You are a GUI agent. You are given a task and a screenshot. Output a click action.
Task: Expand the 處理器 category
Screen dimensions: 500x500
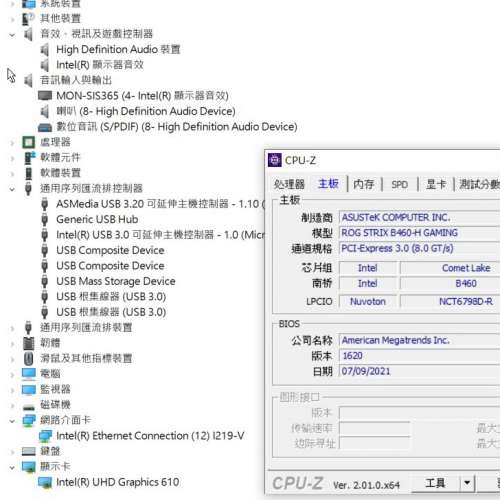(x=12, y=143)
